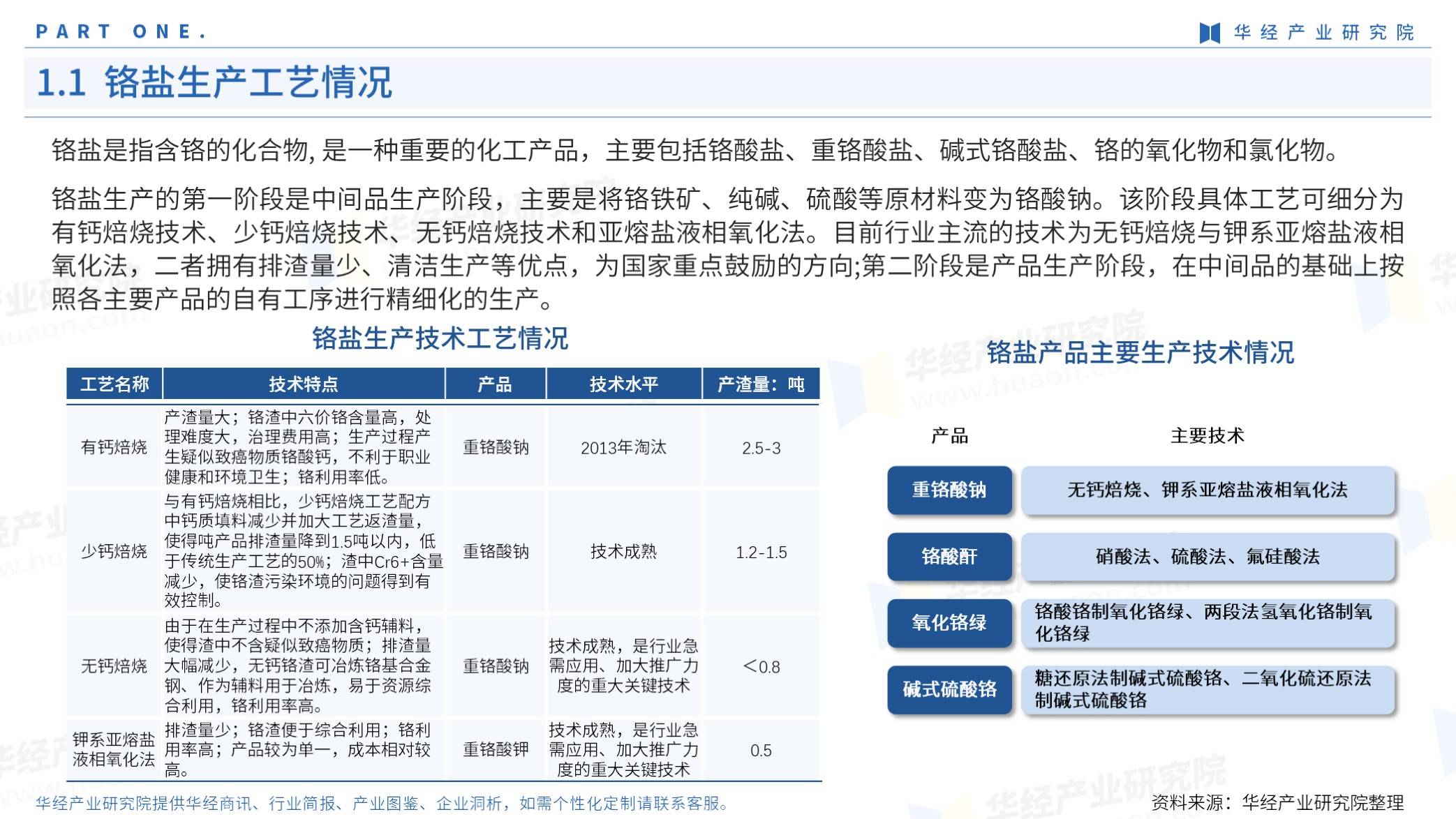Click the 0.5 slag value
1456x819 pixels.
tap(761, 751)
